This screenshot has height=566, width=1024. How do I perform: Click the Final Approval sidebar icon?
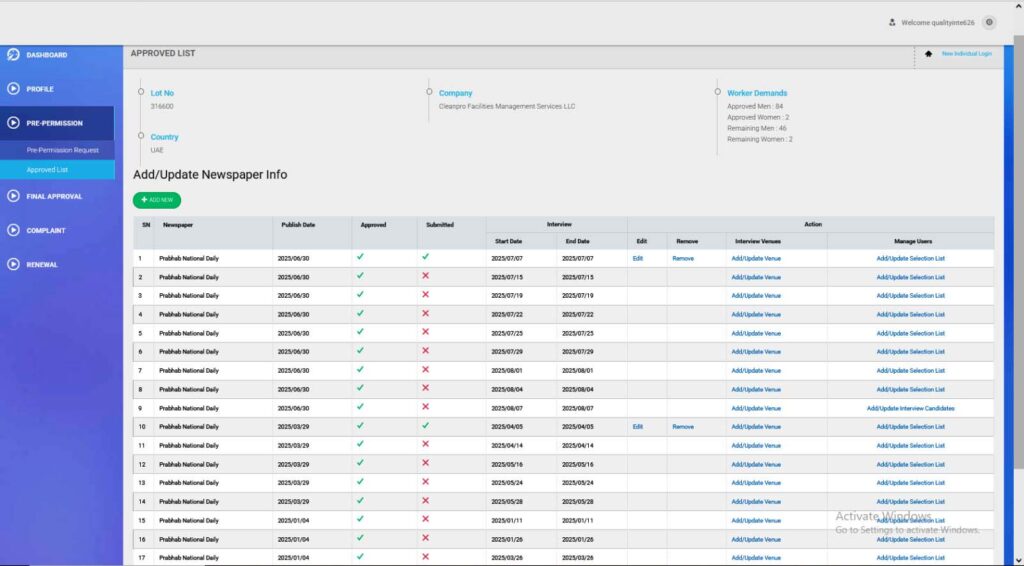pos(13,196)
